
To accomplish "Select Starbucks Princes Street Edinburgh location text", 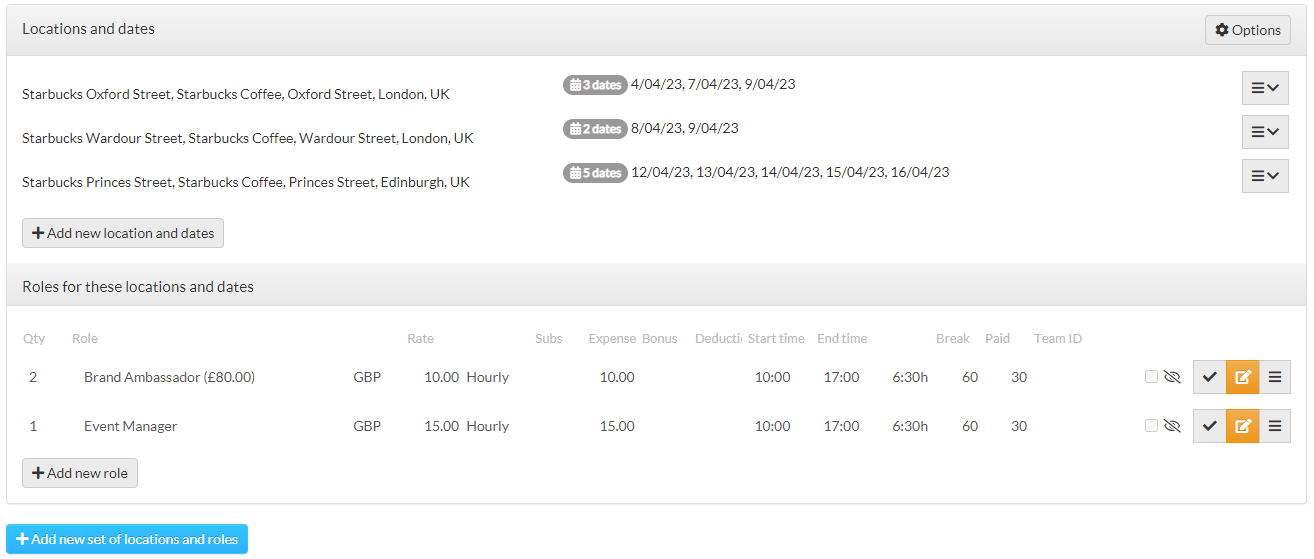I will 246,182.
